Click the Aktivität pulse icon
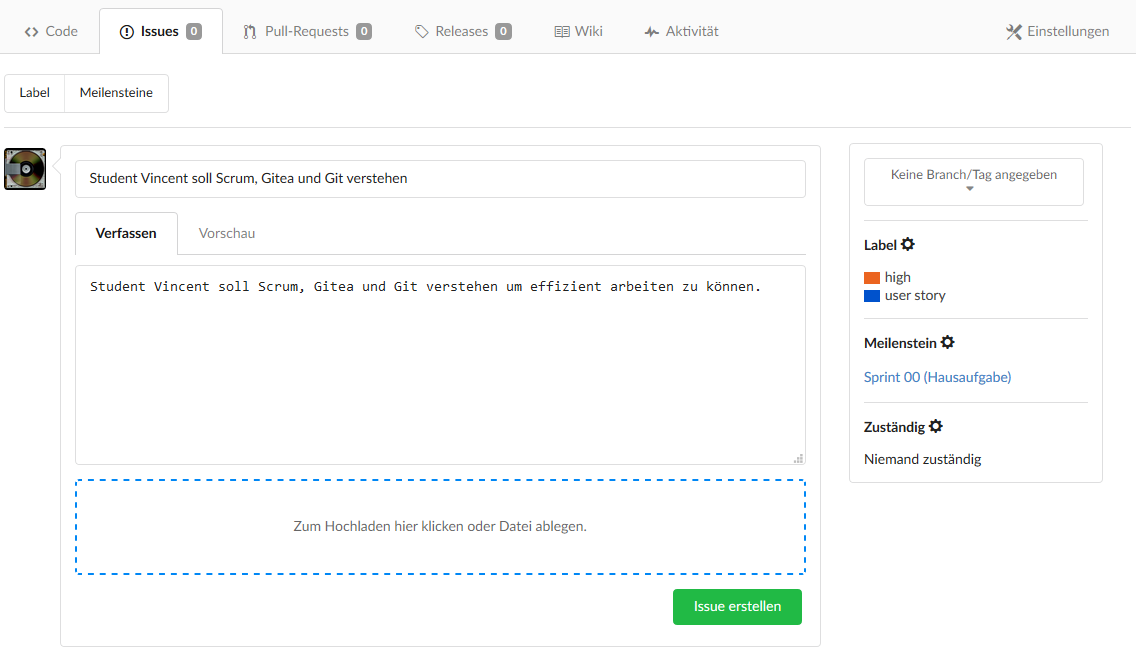The image size is (1136, 658). coord(652,32)
